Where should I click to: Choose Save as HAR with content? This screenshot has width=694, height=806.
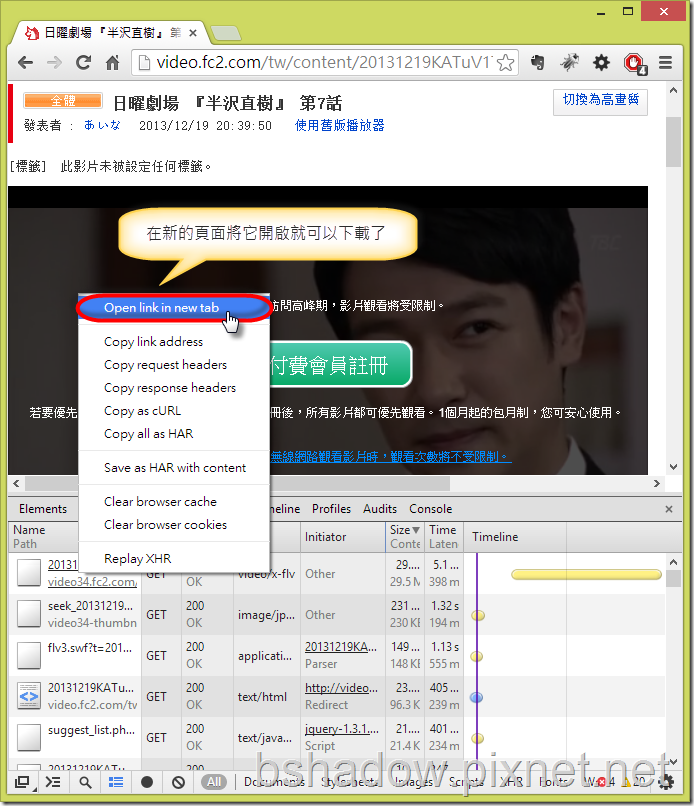174,468
